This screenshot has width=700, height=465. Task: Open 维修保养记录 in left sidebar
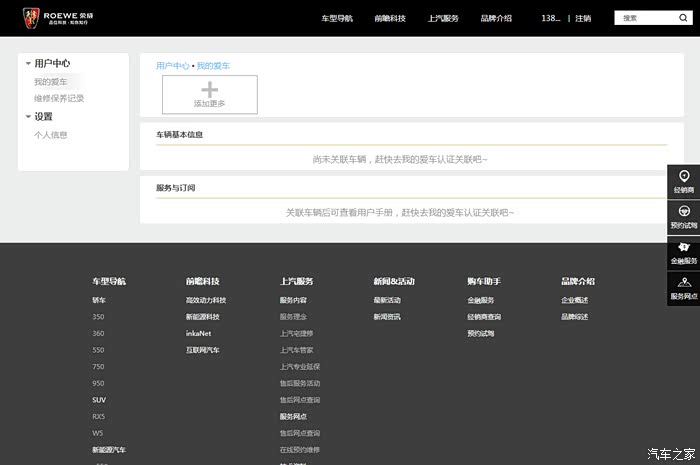tap(59, 98)
